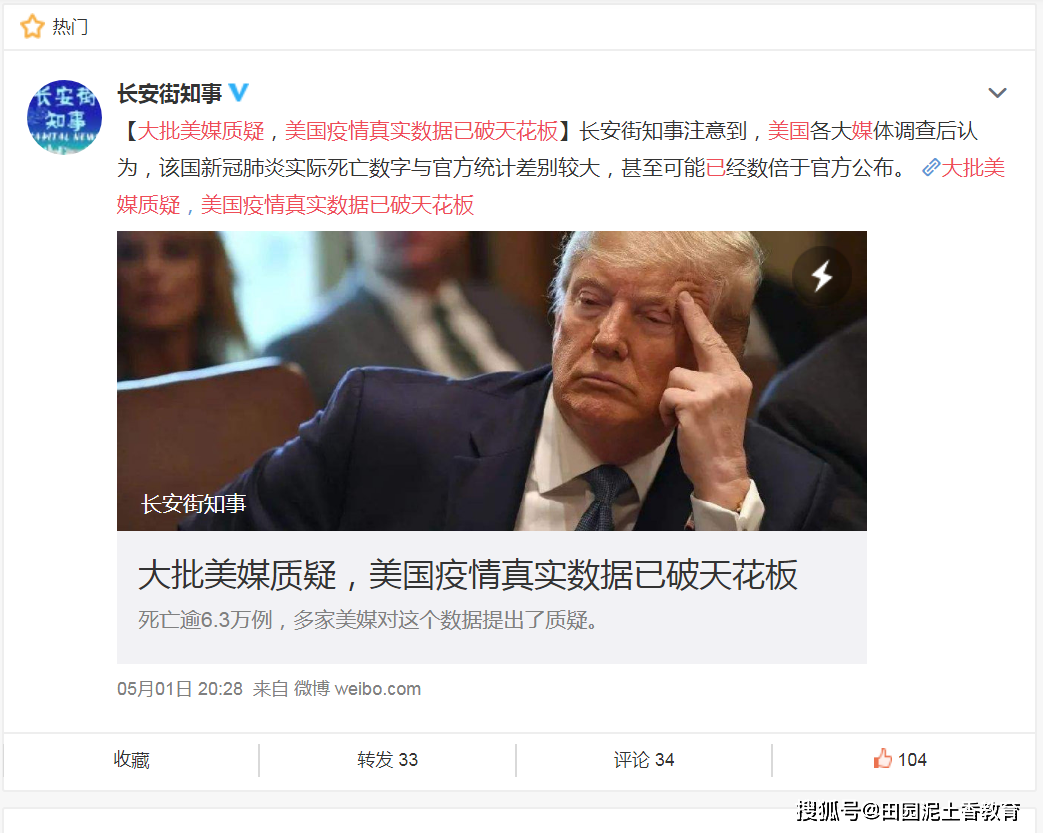Select the 热门 tab label
The image size is (1043, 833).
tap(70, 27)
